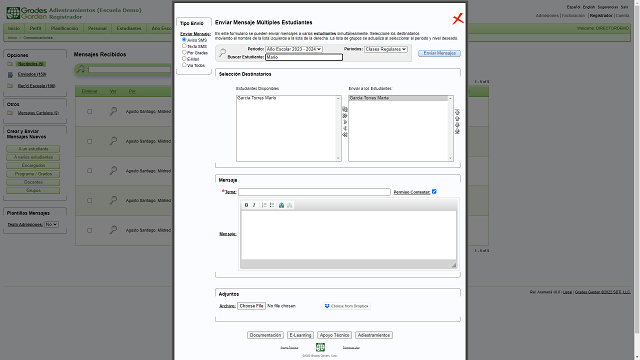Click the single right arrow transfer icon
This screenshot has height=360, width=640.
click(x=345, y=122)
